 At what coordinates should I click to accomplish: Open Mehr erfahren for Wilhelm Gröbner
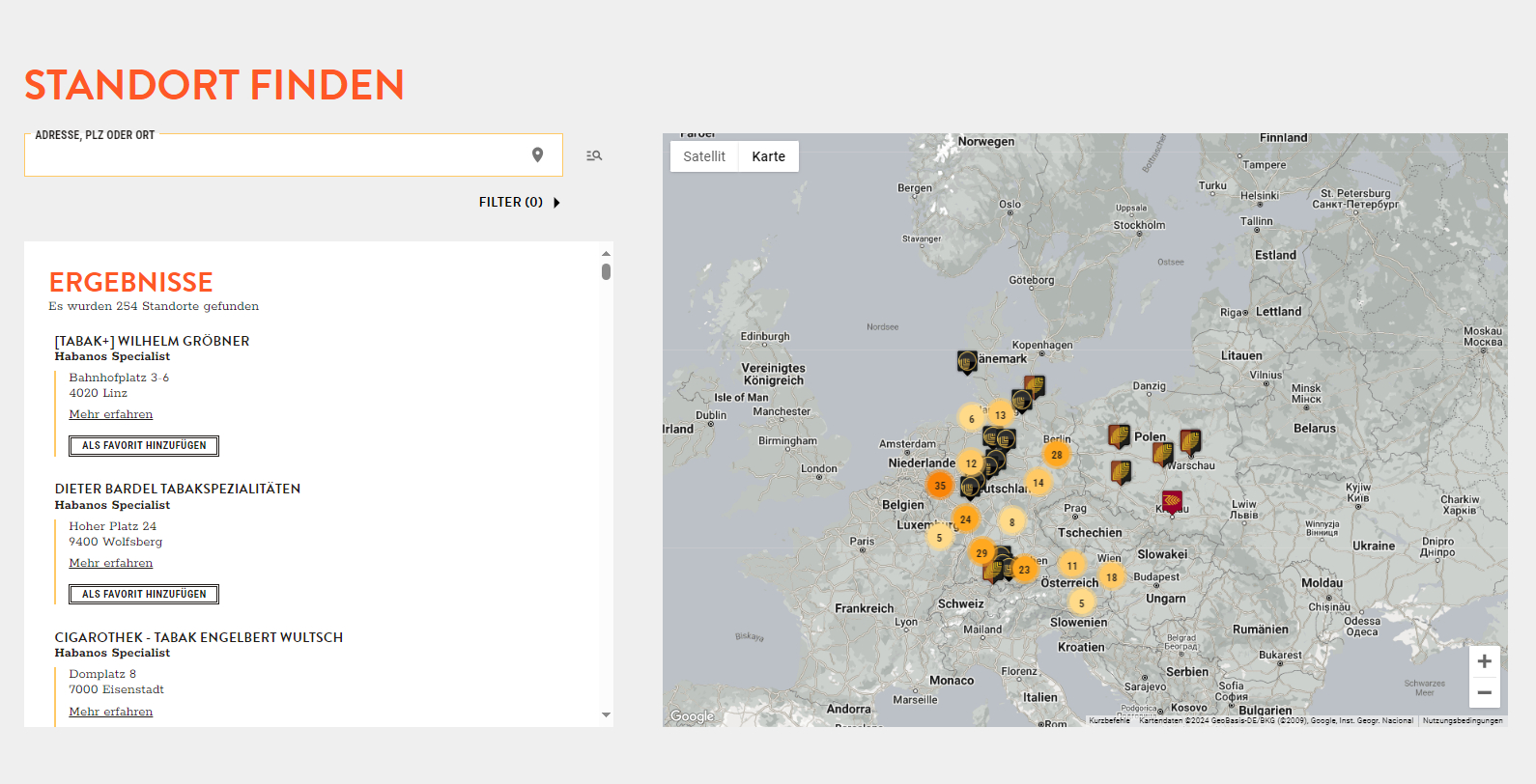(x=111, y=414)
